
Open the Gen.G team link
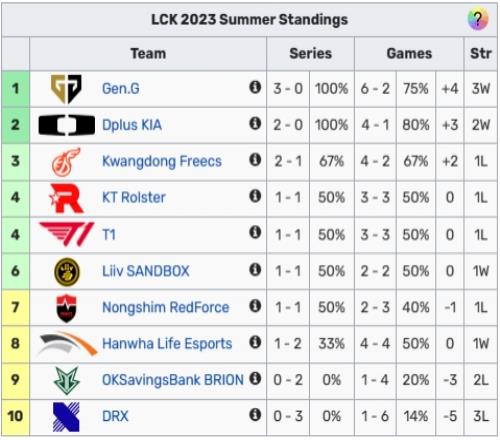click(x=121, y=89)
